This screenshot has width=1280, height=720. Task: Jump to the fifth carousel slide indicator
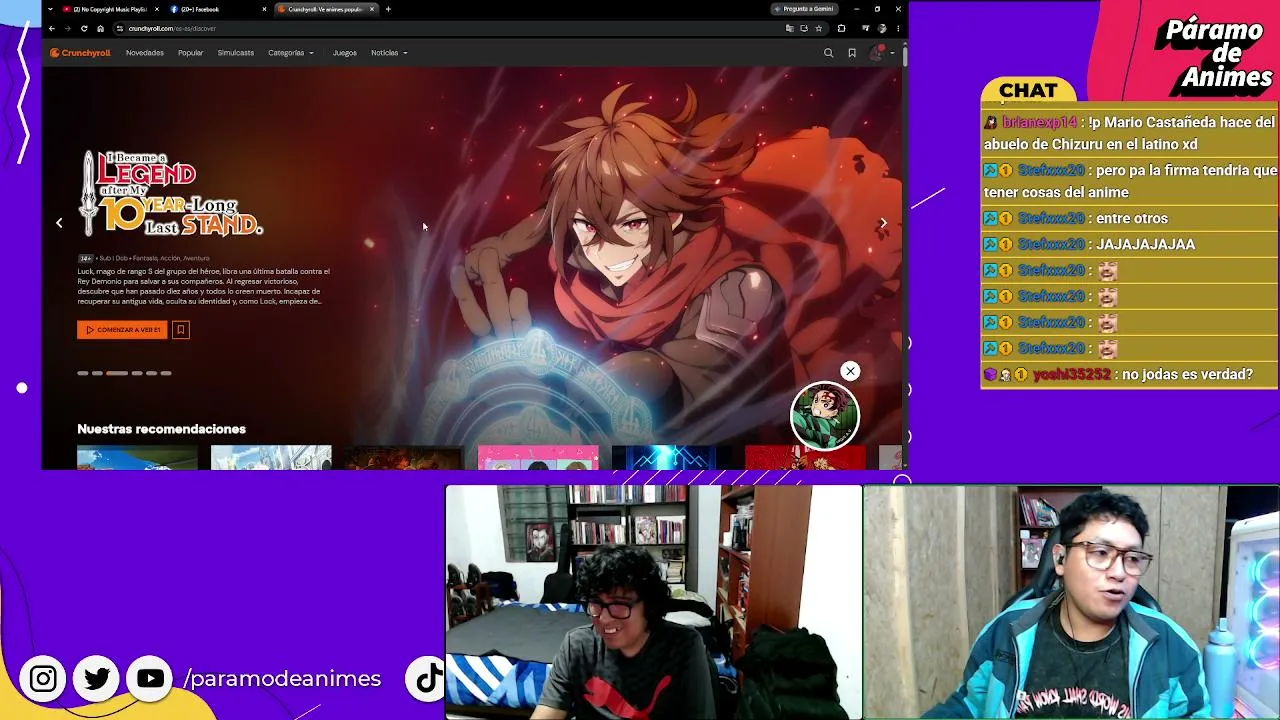coord(151,373)
